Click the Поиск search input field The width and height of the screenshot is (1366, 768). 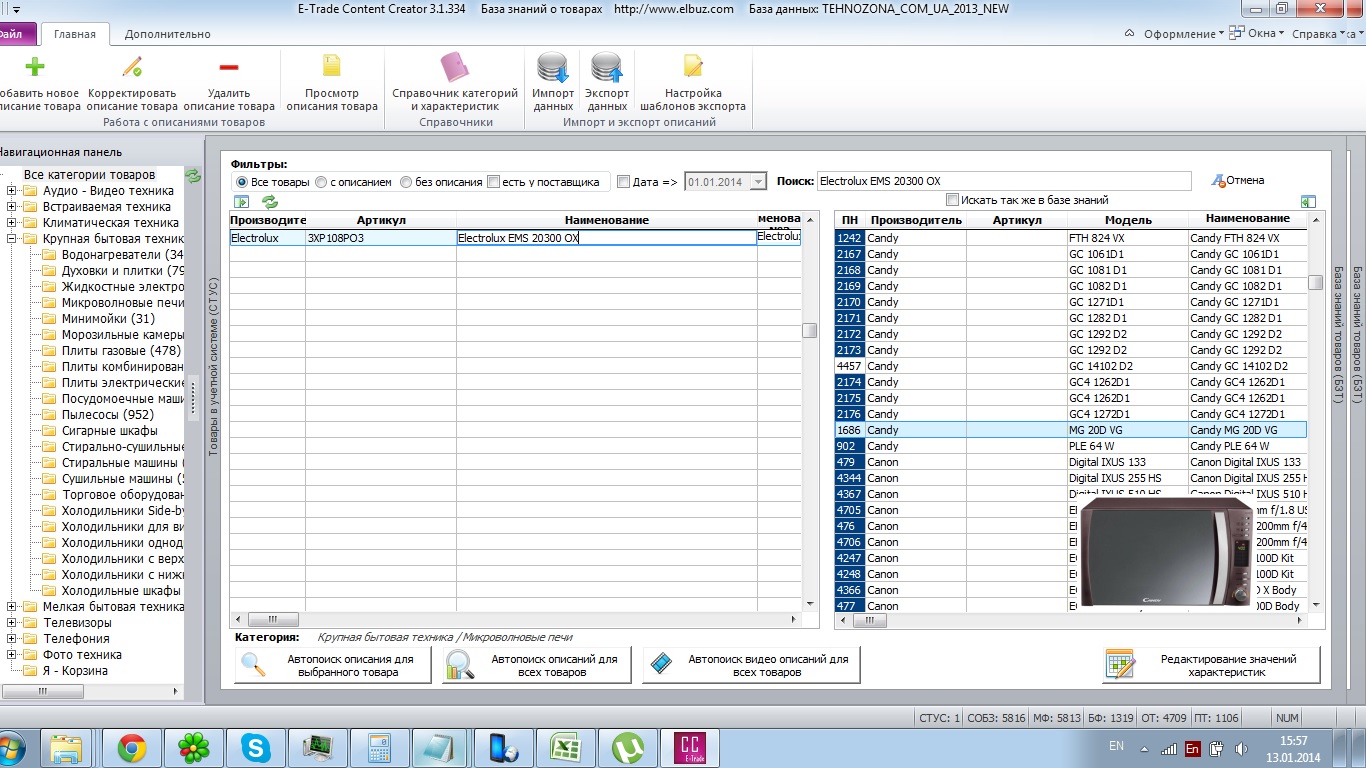[1004, 181]
